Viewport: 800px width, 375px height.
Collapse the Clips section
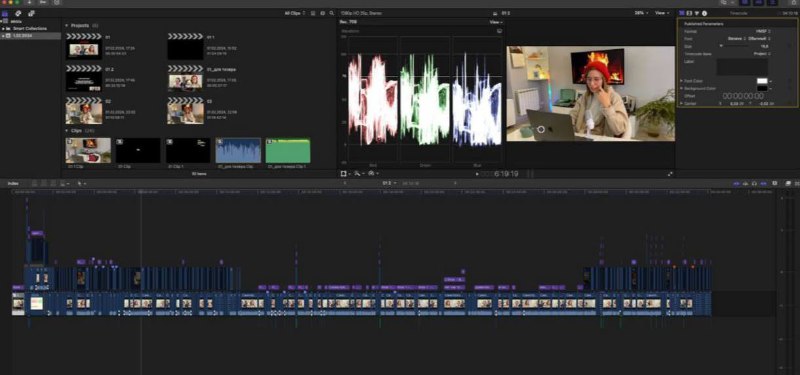(x=66, y=131)
